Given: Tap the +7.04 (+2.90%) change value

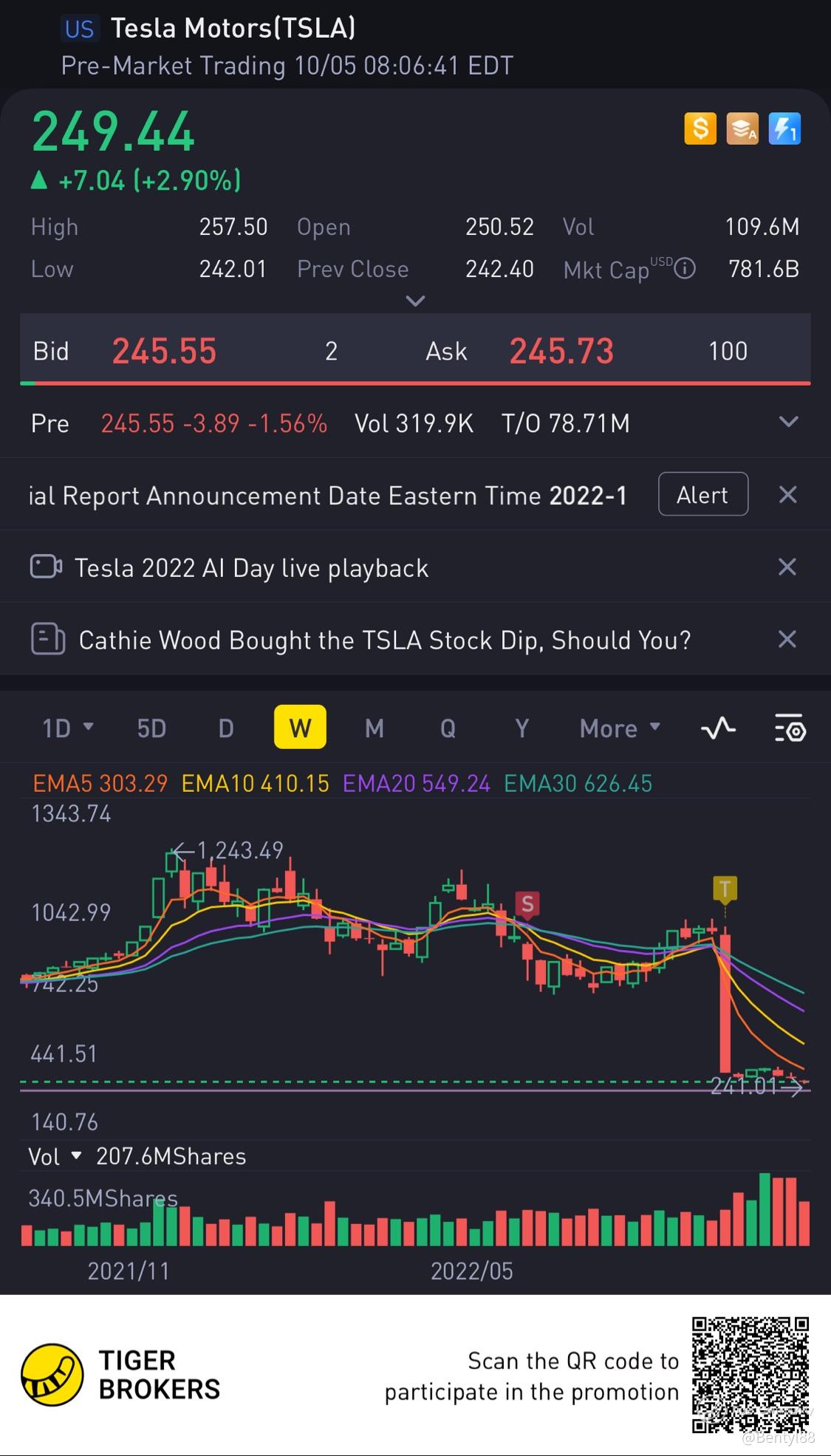Looking at the screenshot, I should point(150,180).
